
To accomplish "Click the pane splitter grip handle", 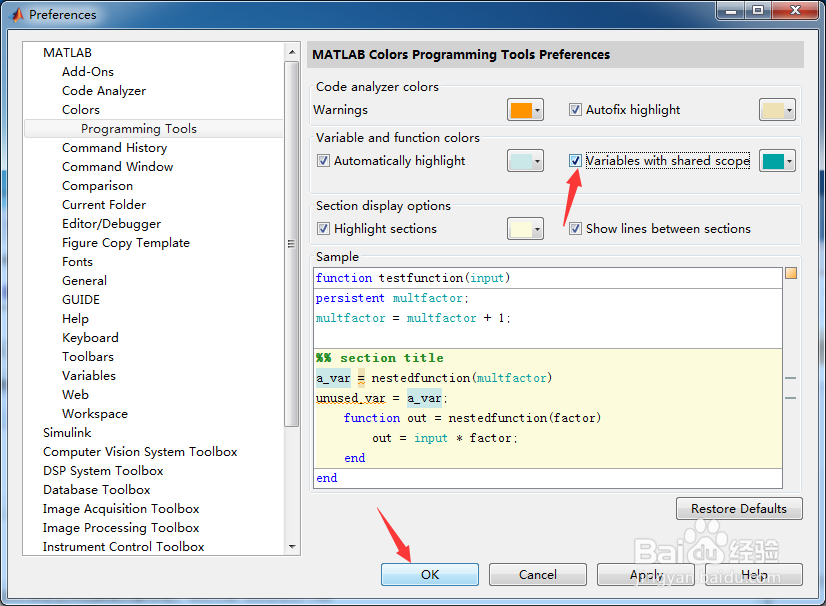I will click(291, 244).
